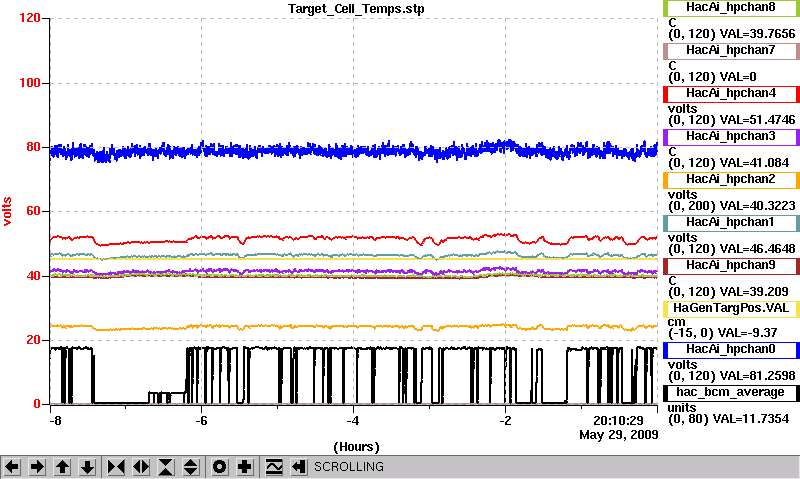The image size is (800, 479).
Task: Click the 120 y-axis tick label
Action: (x=30, y=18)
